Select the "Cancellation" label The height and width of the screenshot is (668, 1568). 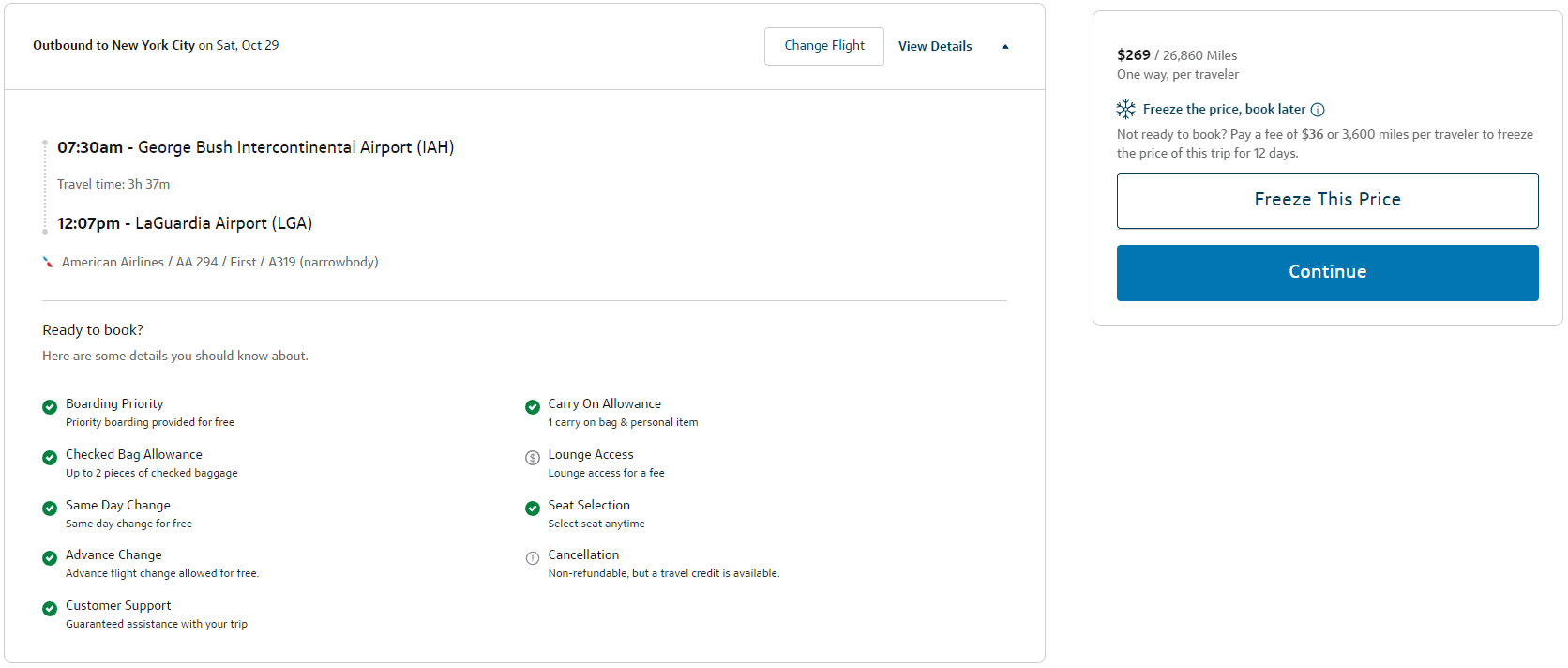tap(583, 554)
